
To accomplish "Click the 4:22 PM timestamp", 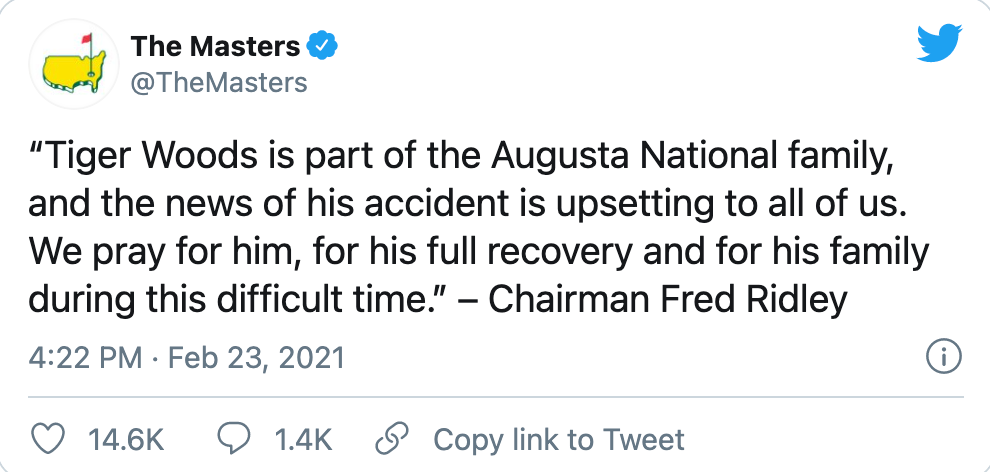I will (86, 358).
